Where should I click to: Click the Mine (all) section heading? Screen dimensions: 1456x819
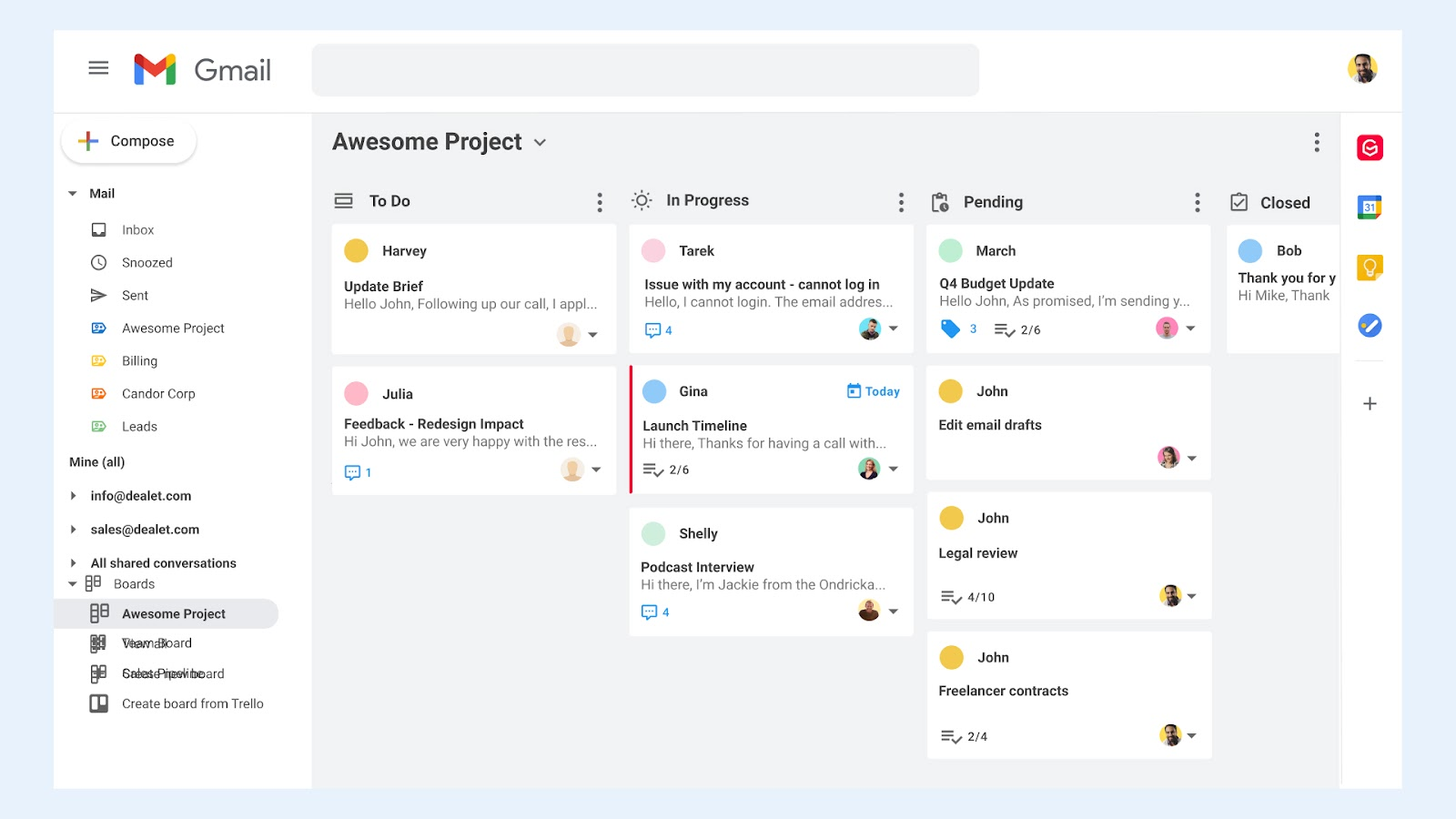pyautogui.click(x=97, y=462)
